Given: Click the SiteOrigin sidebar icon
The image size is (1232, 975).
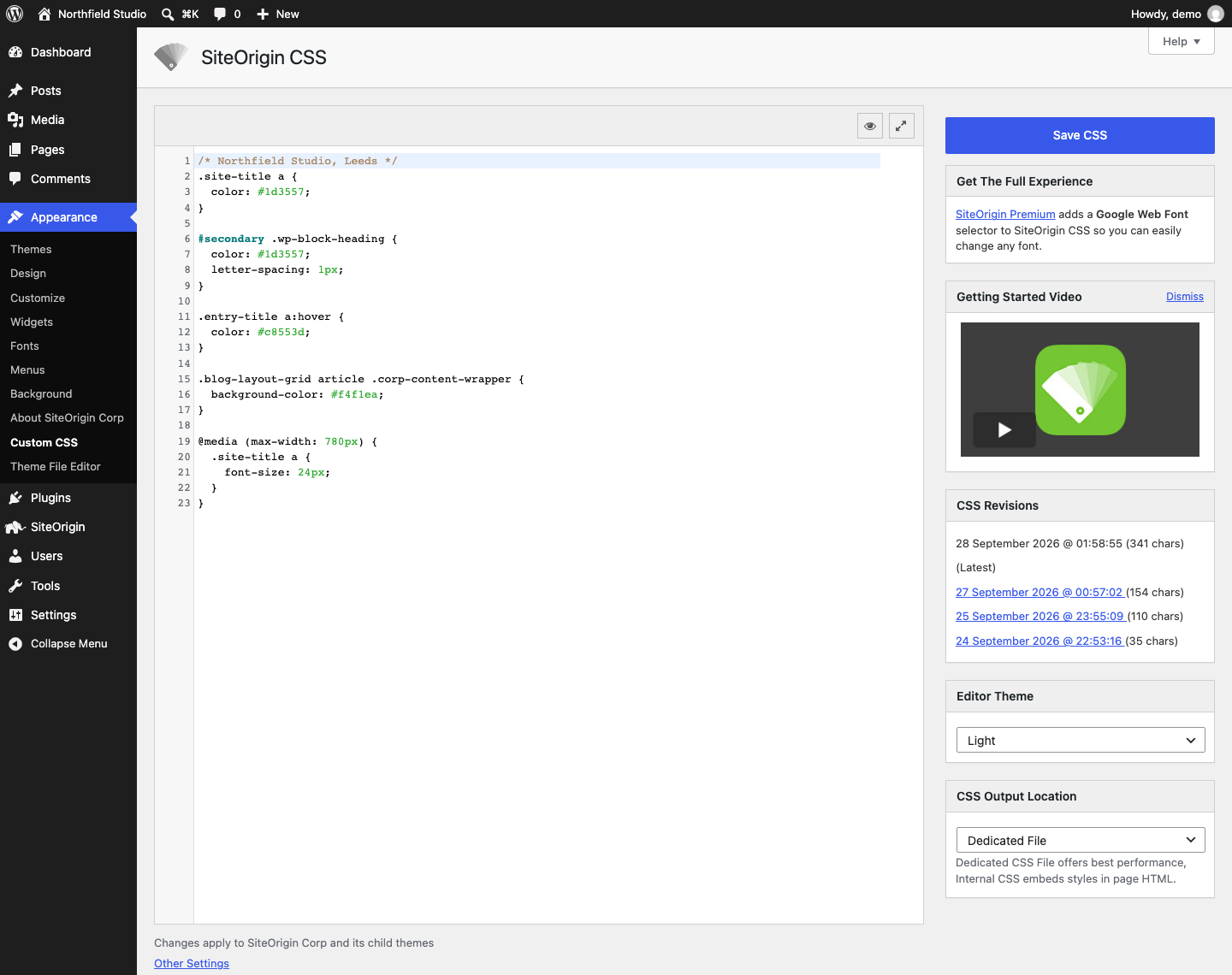Looking at the screenshot, I should pyautogui.click(x=15, y=527).
